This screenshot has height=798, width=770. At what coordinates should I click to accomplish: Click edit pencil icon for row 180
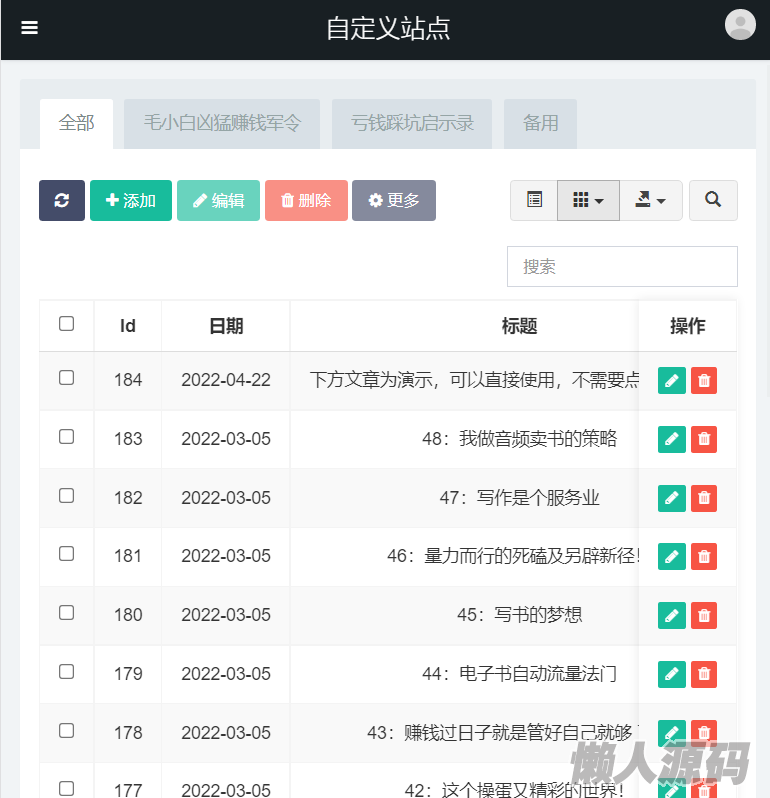point(672,616)
